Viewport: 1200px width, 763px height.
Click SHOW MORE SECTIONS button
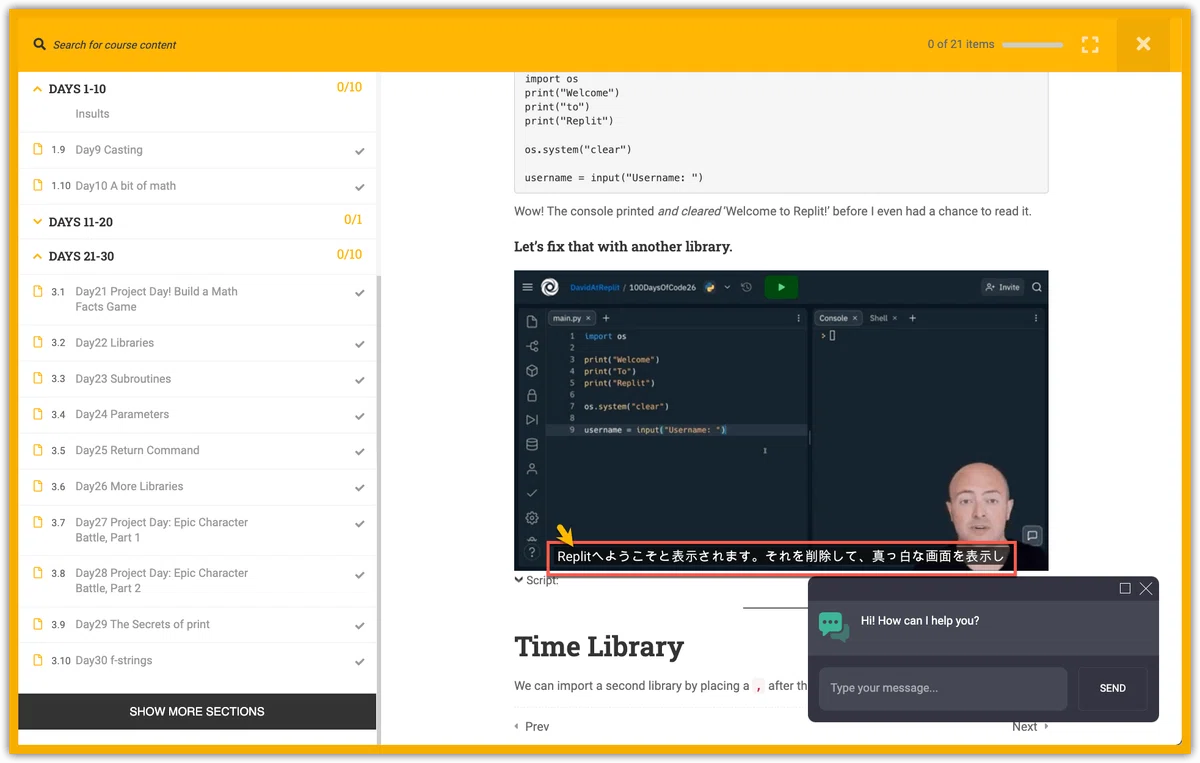click(197, 711)
